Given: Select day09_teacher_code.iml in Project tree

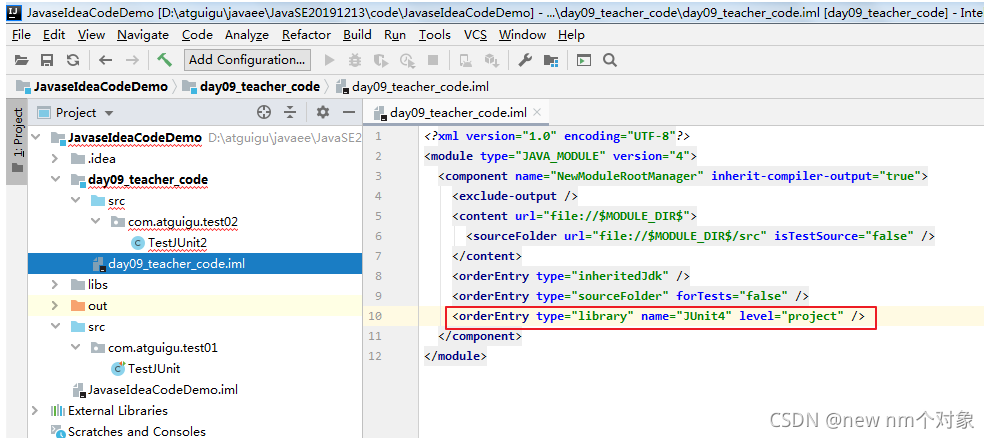Looking at the screenshot, I should pyautogui.click(x=176, y=264).
